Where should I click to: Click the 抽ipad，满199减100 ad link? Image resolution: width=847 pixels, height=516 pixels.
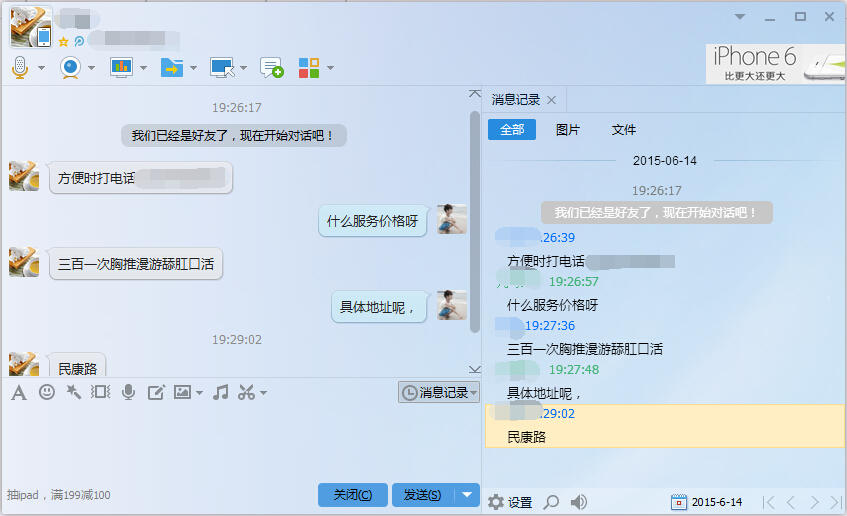point(58,495)
